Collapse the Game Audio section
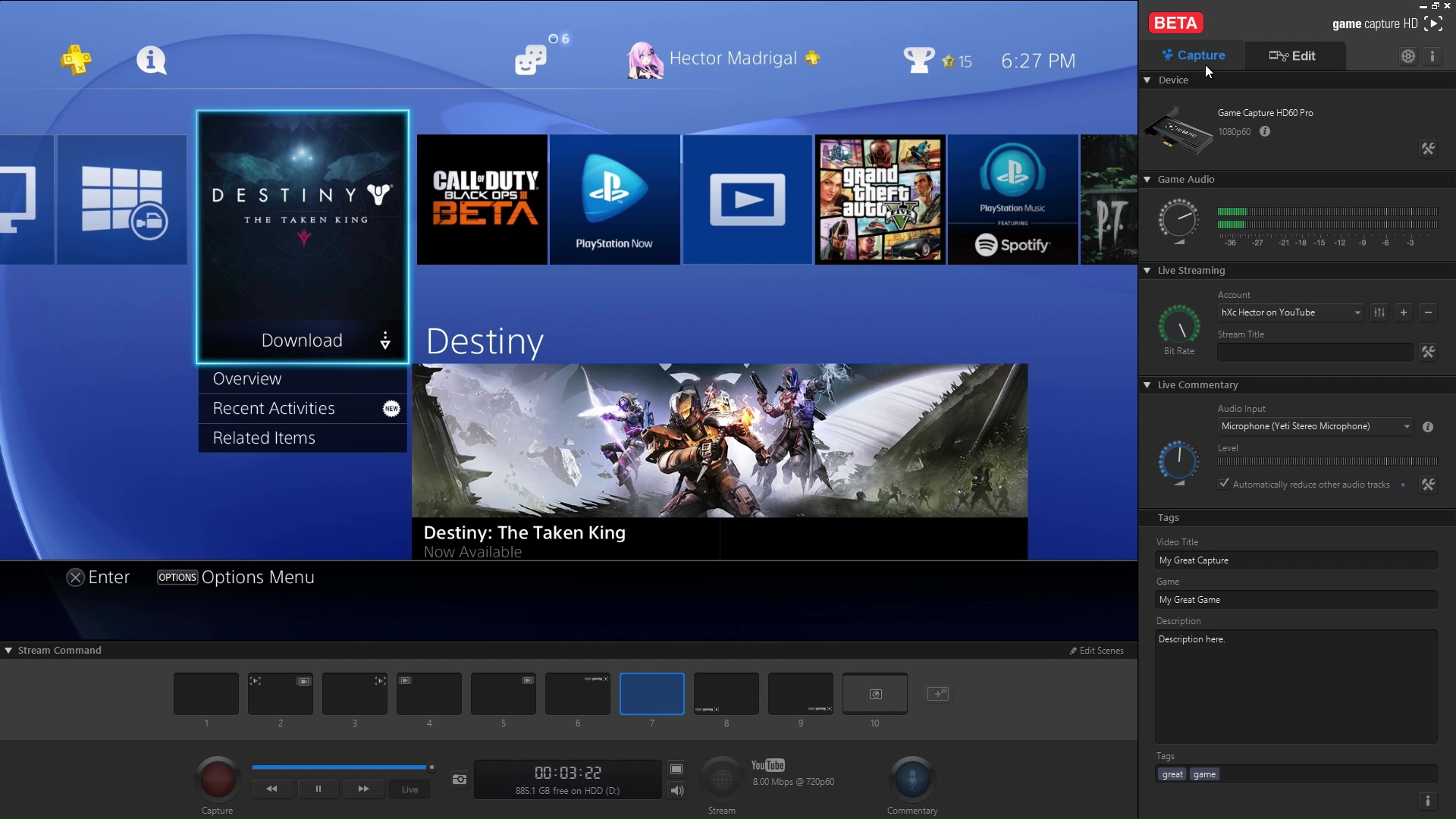Image resolution: width=1456 pixels, height=819 pixels. click(x=1147, y=179)
